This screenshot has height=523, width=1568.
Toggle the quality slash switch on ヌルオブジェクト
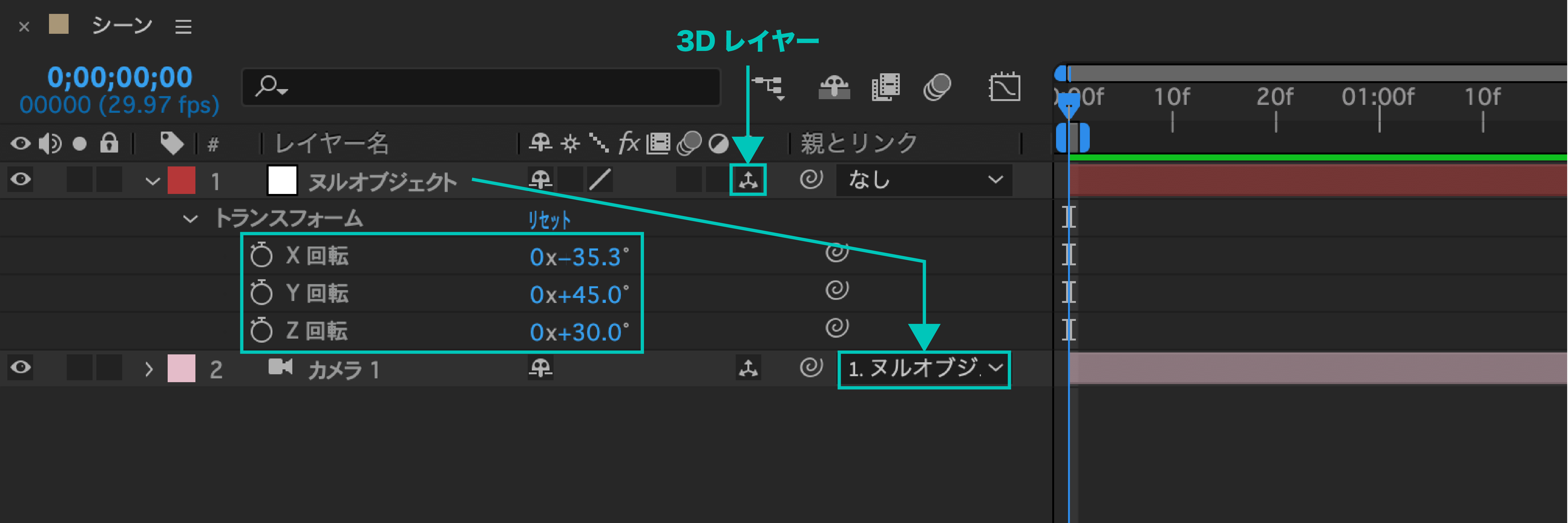tap(600, 180)
